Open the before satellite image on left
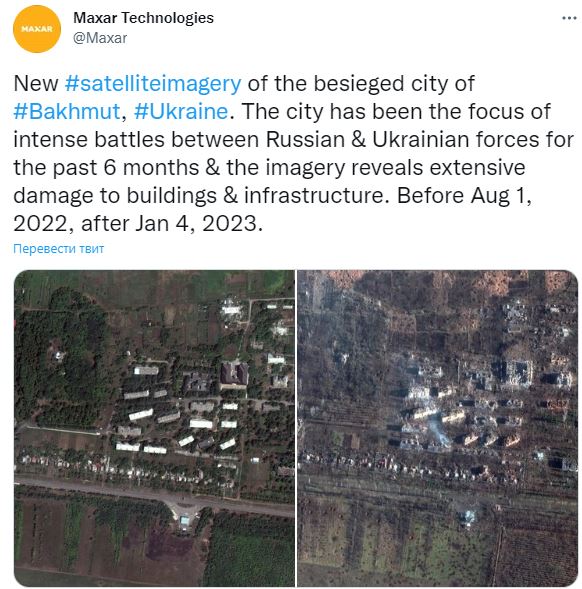Viewport: 582px width, 589px height. 154,428
